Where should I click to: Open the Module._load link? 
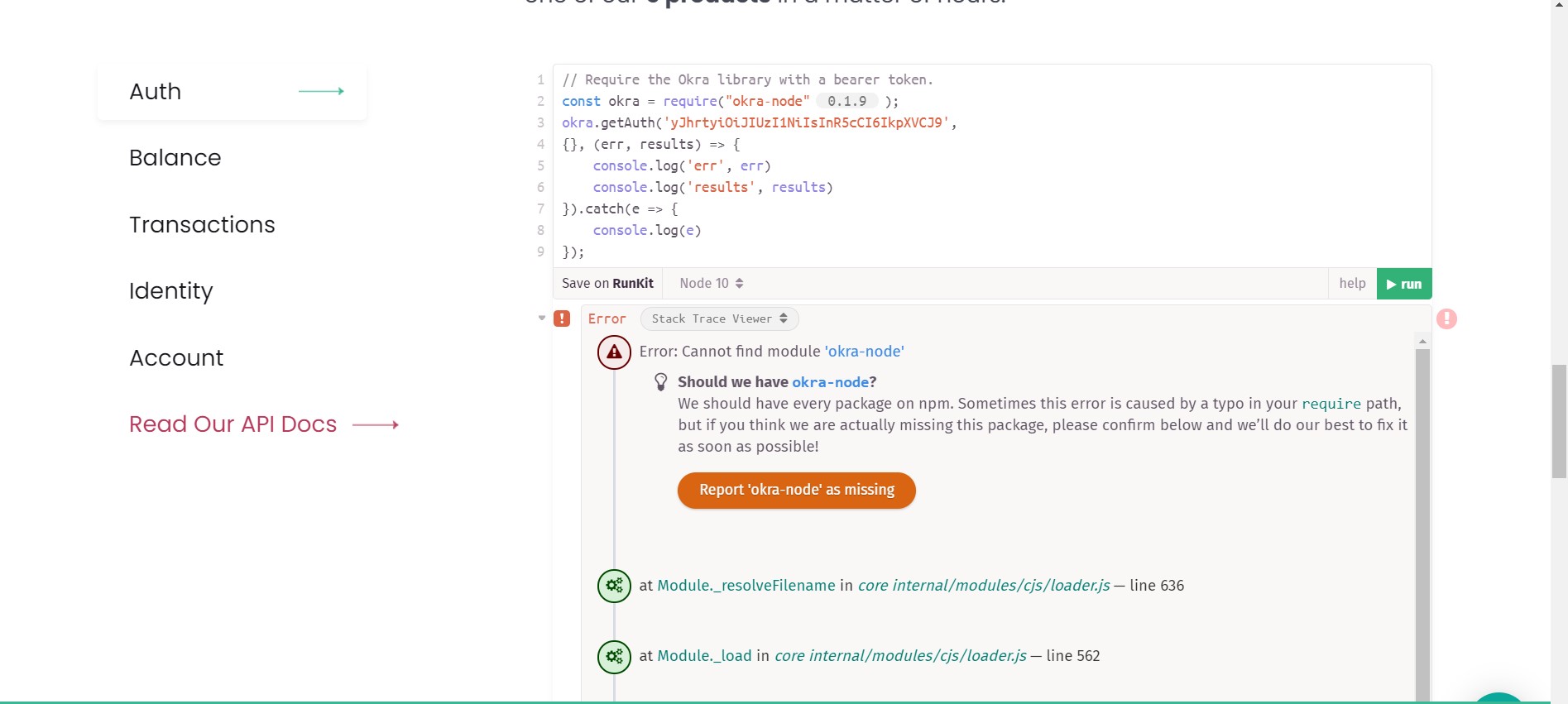coord(704,656)
